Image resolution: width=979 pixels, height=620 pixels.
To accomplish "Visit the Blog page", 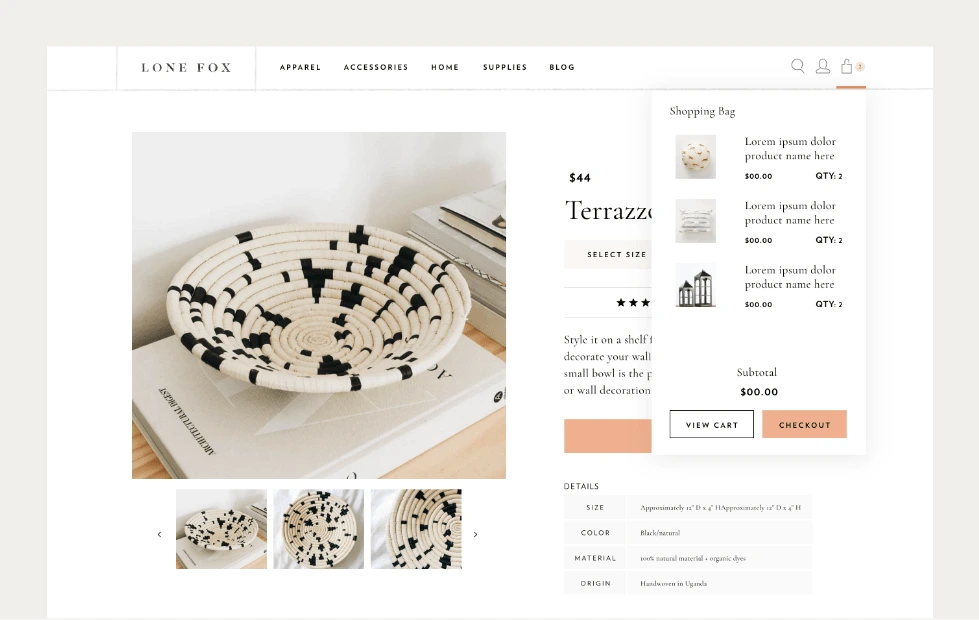I will [x=562, y=67].
